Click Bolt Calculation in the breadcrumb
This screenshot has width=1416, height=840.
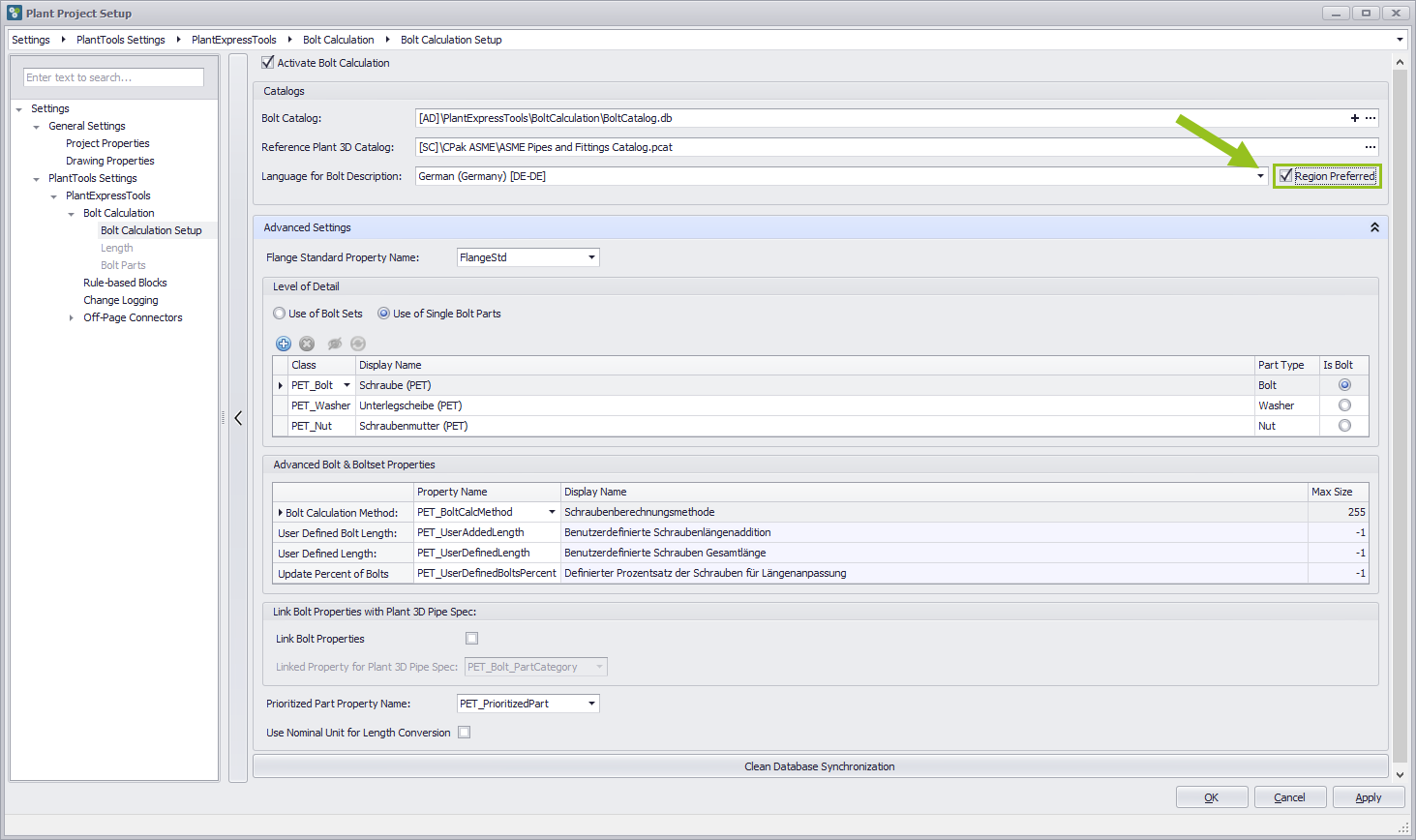click(x=339, y=40)
